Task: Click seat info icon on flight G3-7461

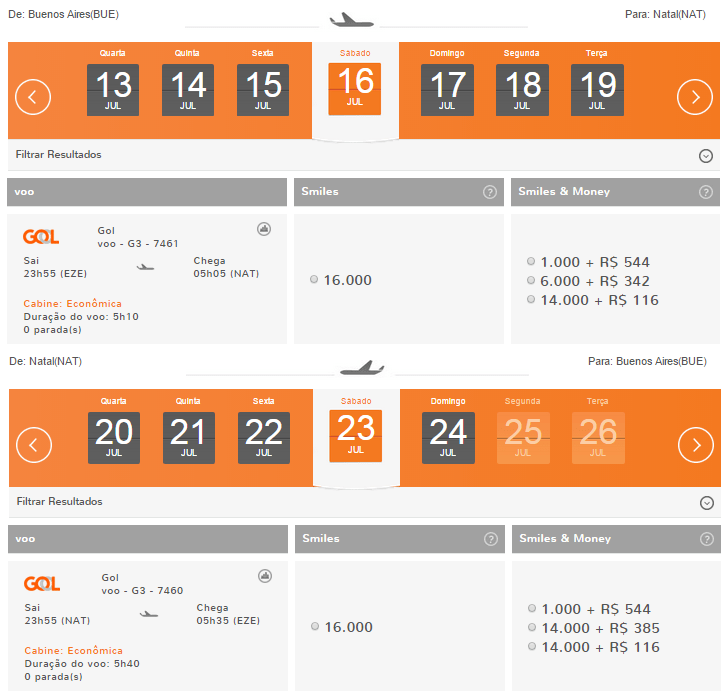Action: (264, 229)
